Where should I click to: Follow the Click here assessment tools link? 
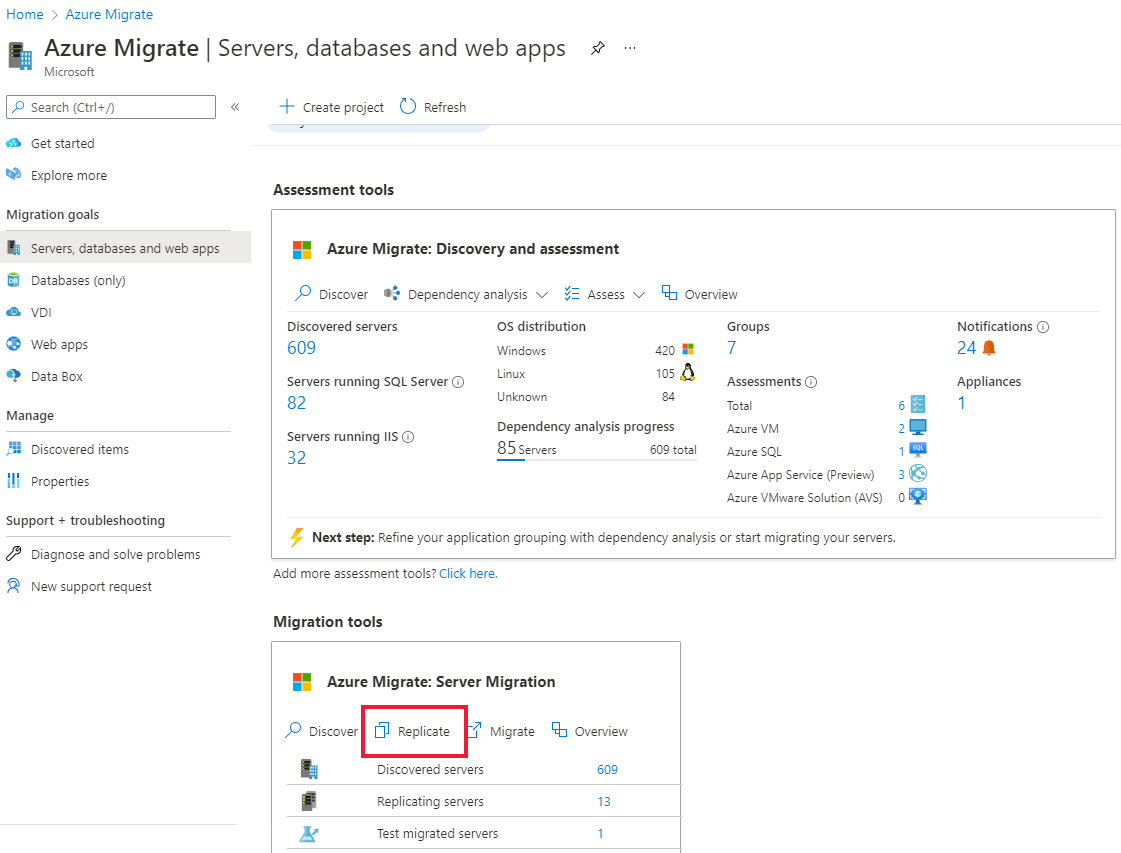[467, 573]
